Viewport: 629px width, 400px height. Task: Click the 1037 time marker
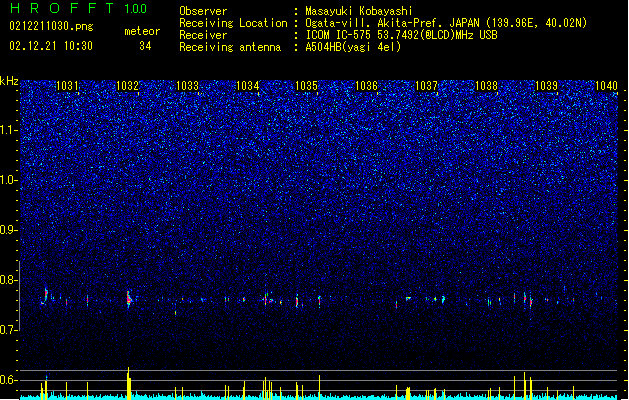426,86
